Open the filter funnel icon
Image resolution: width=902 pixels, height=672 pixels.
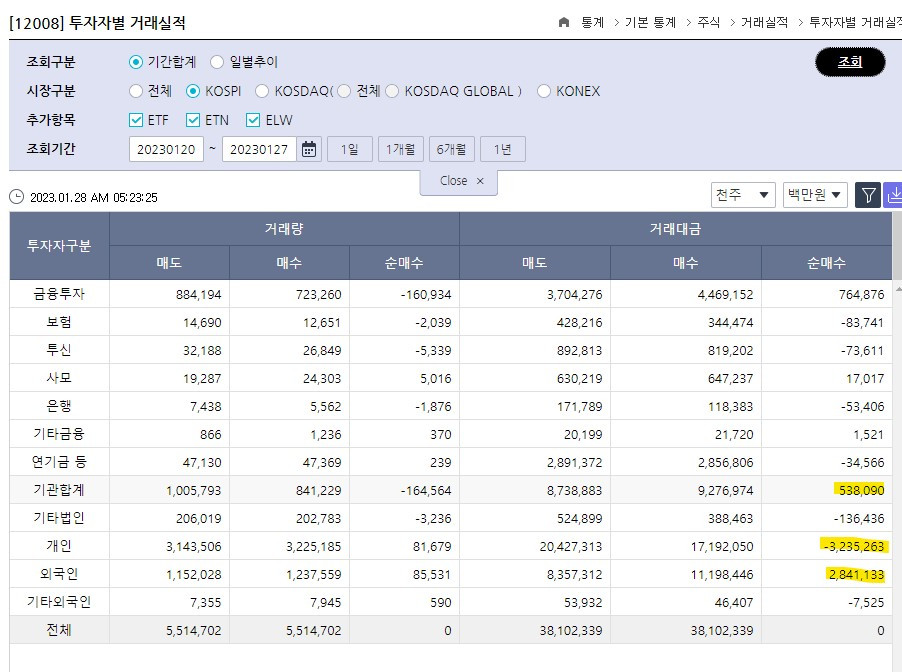click(868, 195)
